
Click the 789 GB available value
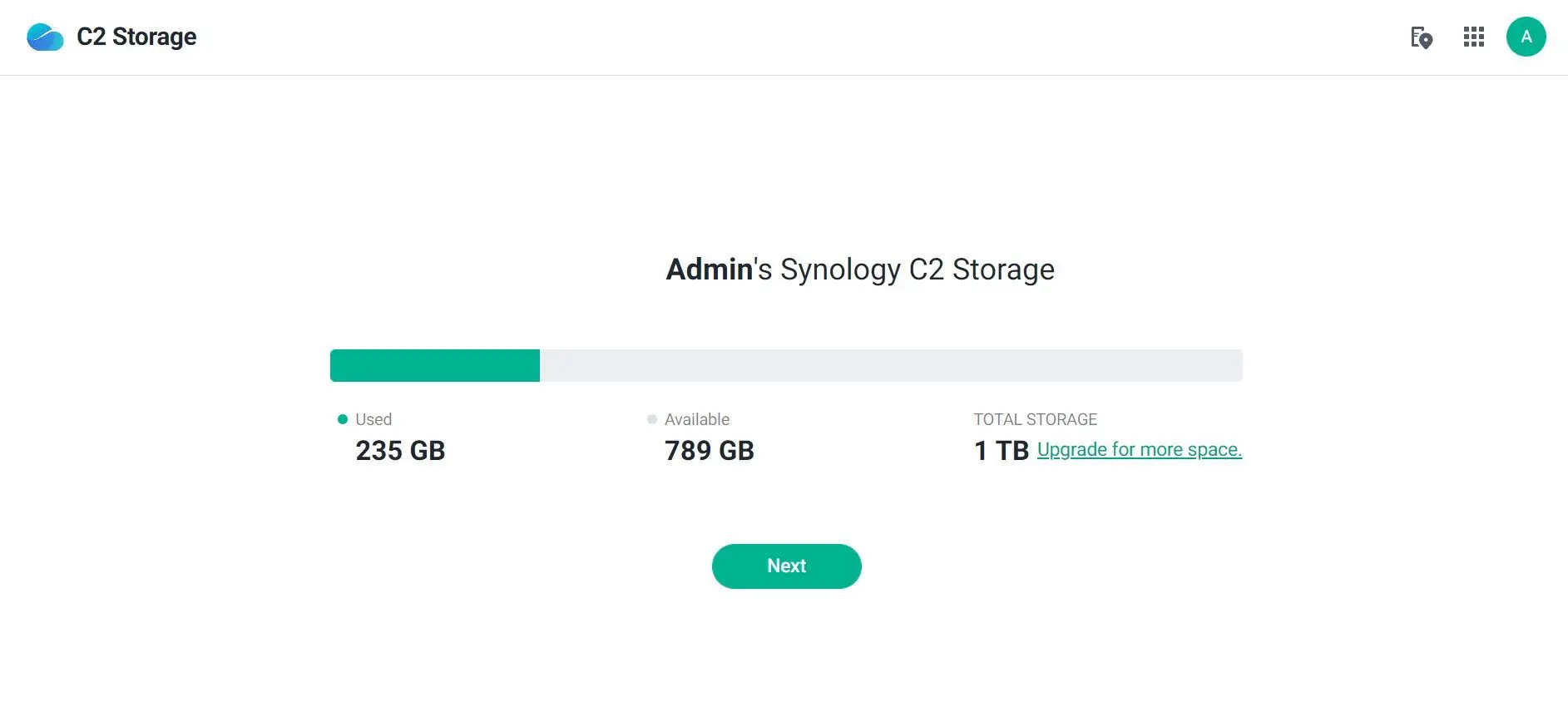click(x=709, y=451)
